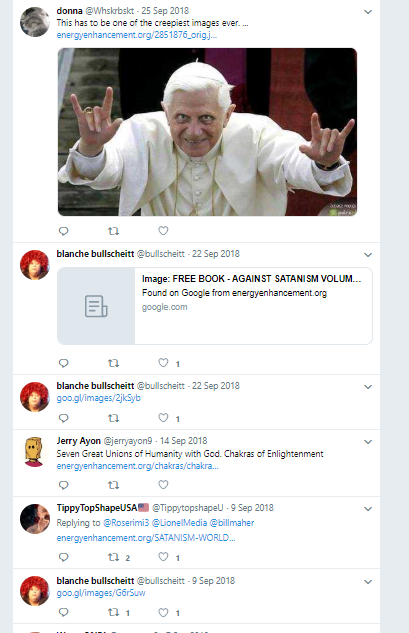The height and width of the screenshot is (633, 409).
Task: Retweet the FREE BOOK card tweet
Action: [x=113, y=363]
